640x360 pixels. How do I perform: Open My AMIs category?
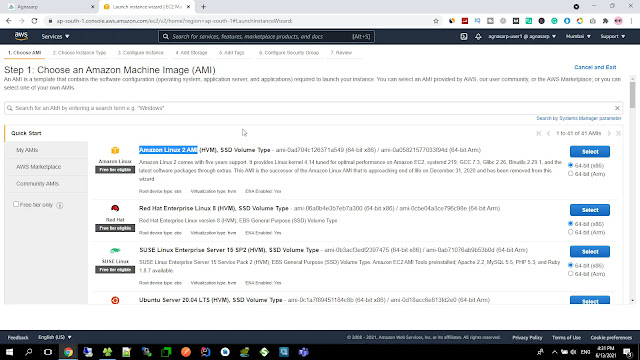(x=27, y=150)
